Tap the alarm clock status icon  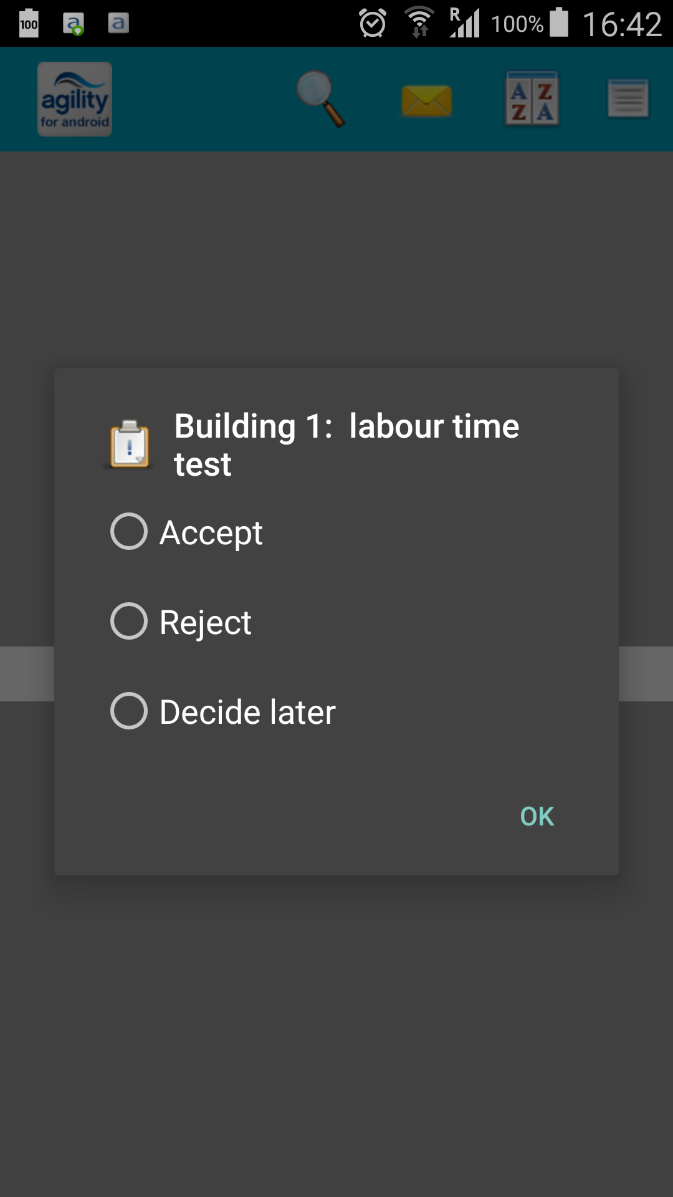tap(373, 23)
